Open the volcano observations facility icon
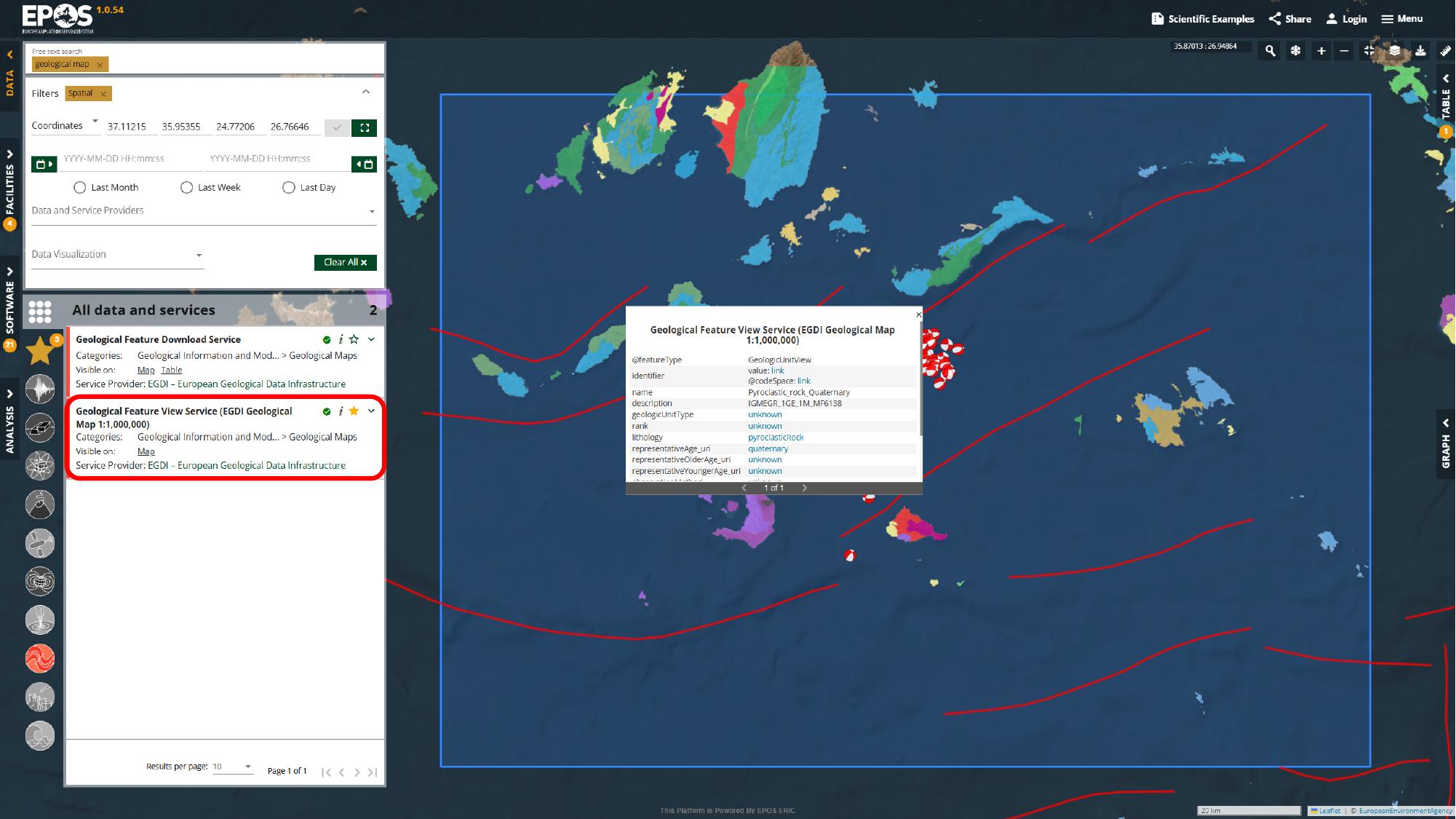 [x=40, y=504]
